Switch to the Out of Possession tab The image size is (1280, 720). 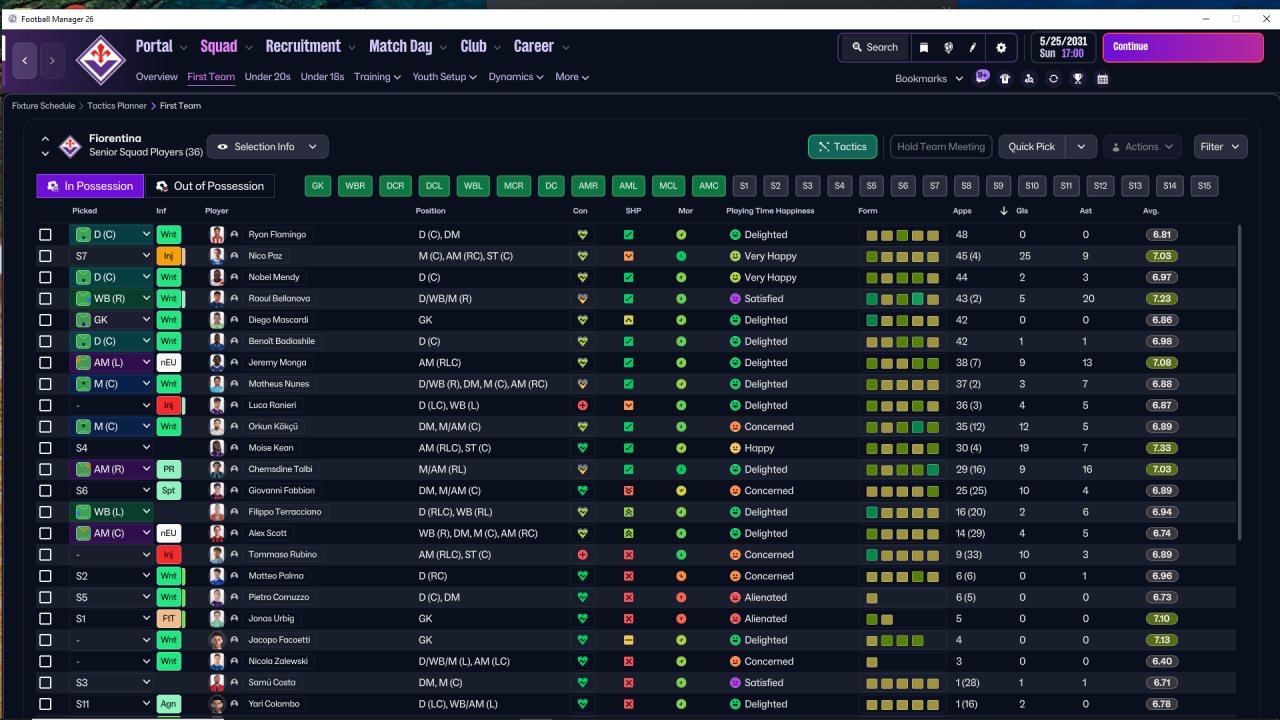pos(210,186)
